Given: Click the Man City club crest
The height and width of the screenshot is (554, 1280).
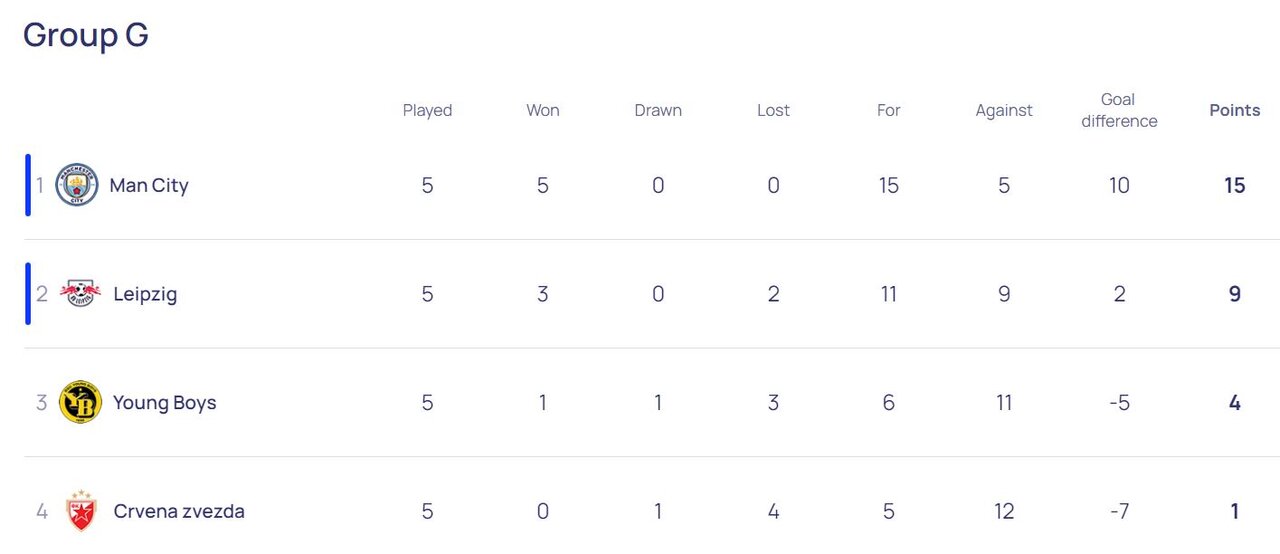Looking at the screenshot, I should click(77, 185).
